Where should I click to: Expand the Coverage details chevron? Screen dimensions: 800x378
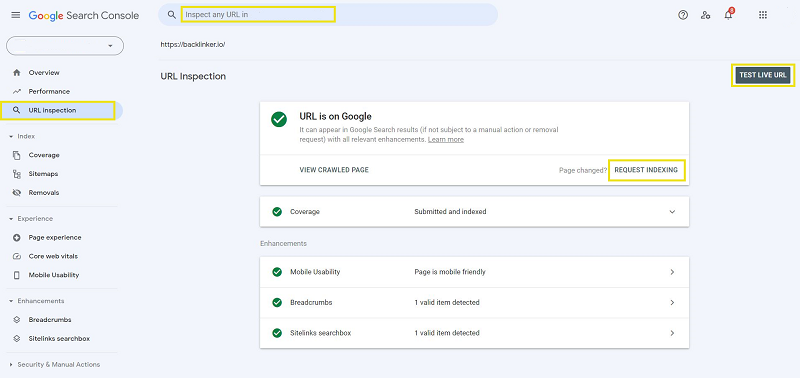672,212
